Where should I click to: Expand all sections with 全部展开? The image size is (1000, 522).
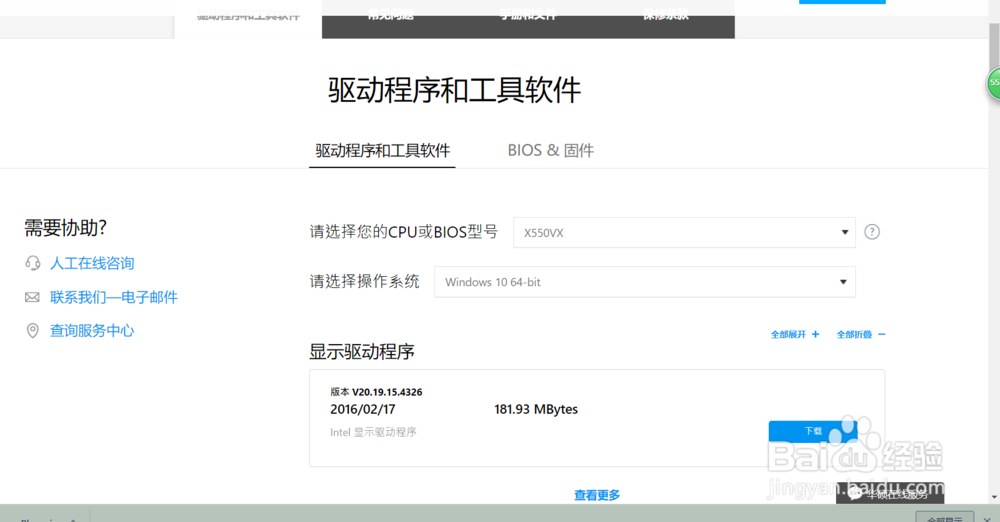click(795, 334)
